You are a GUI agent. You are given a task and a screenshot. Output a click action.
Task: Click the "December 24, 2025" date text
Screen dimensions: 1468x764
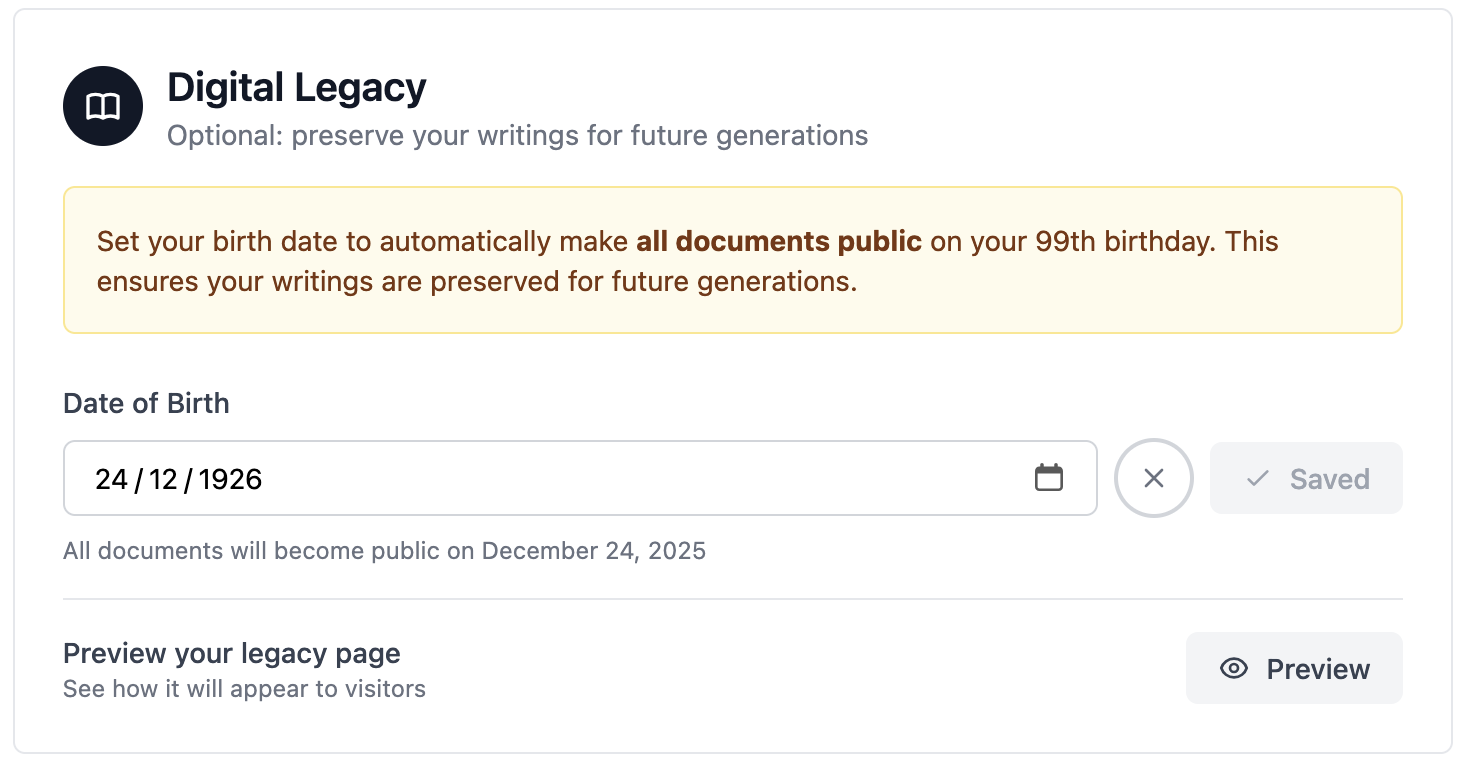594,551
